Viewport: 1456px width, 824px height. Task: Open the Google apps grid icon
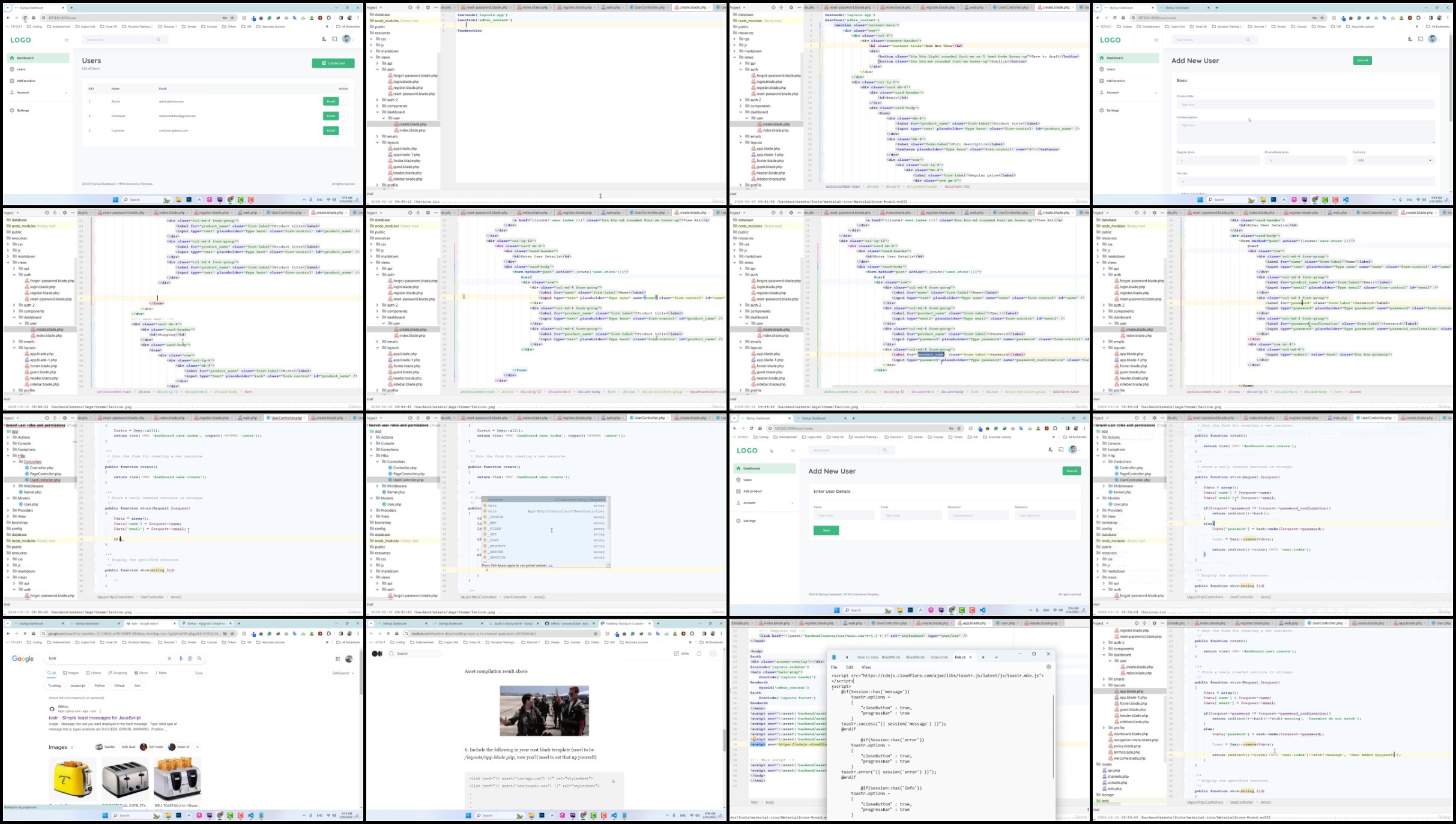point(337,658)
